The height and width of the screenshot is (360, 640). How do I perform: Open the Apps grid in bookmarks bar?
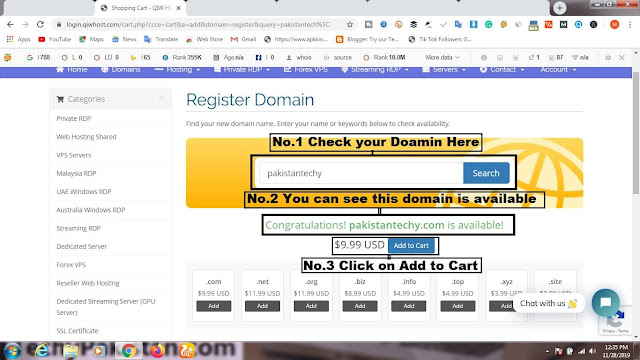tap(18, 39)
